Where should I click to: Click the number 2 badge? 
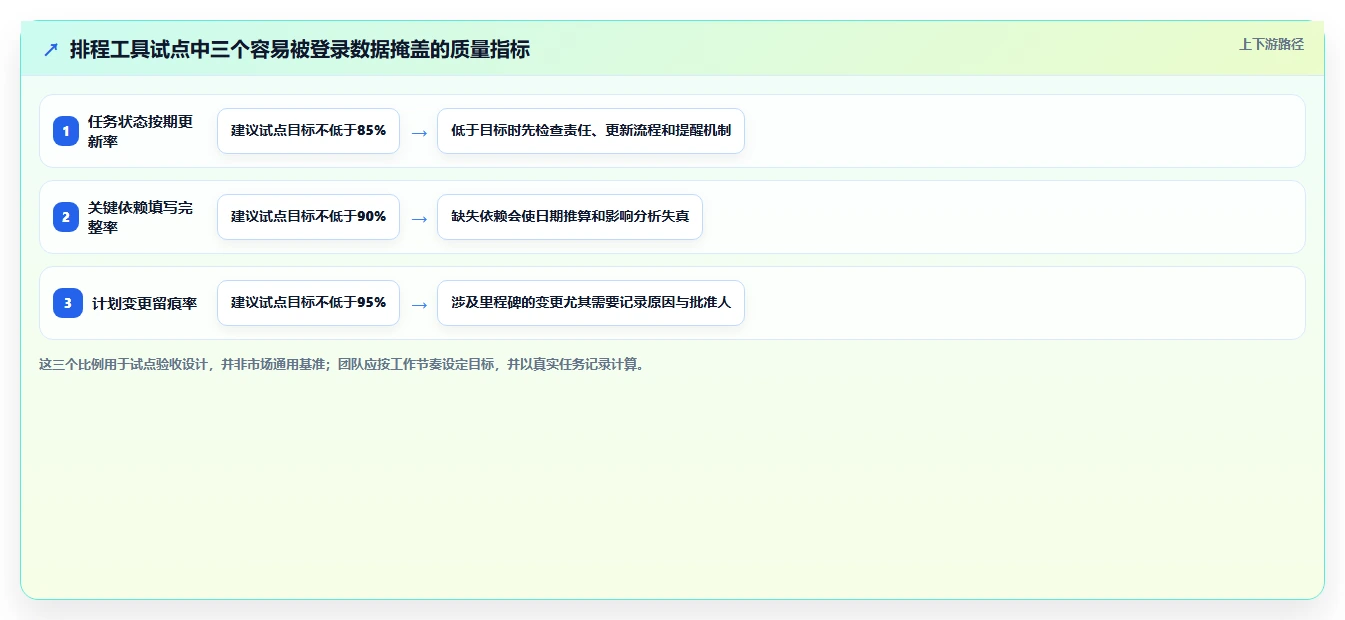tap(66, 217)
